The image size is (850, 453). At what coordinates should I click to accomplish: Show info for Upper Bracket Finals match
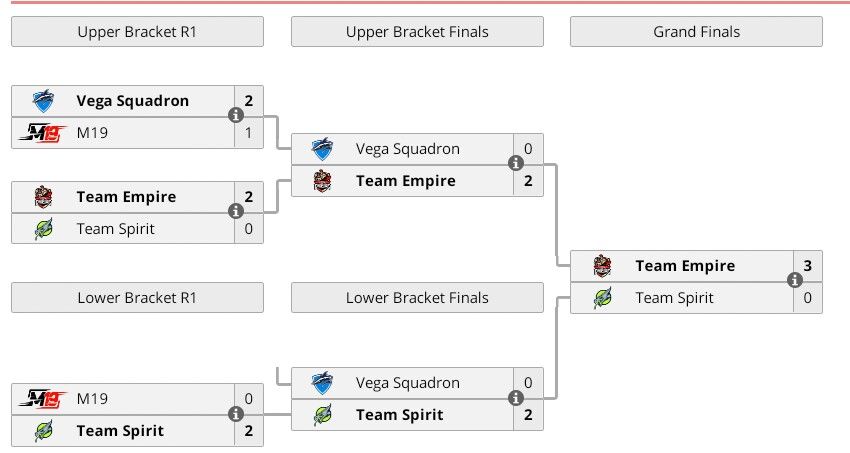[x=516, y=164]
